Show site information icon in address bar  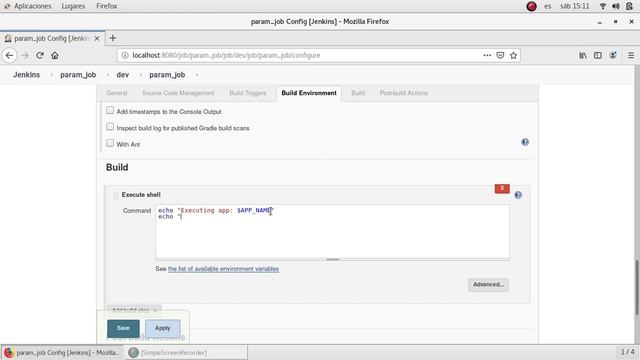point(125,55)
